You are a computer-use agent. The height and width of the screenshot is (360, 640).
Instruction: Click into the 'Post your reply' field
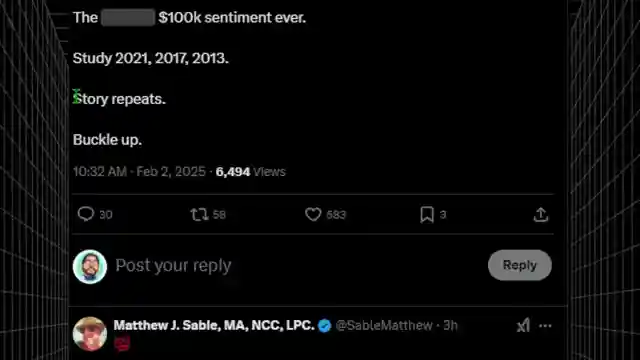298,266
